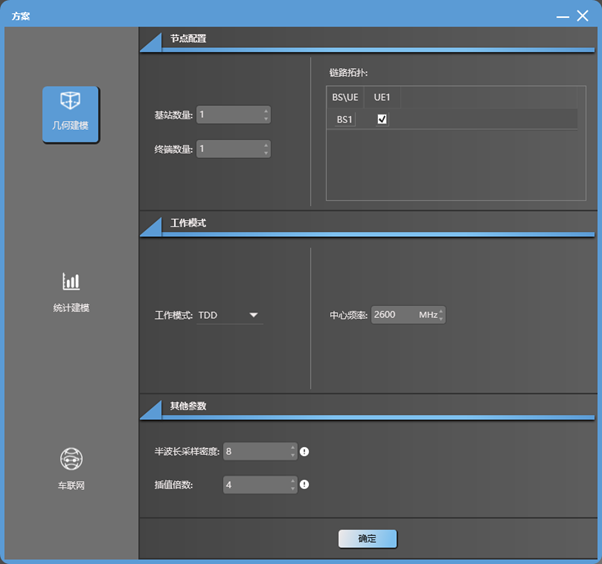
Task: Switch to the 车联网 icon
Action: pyautogui.click(x=70, y=459)
